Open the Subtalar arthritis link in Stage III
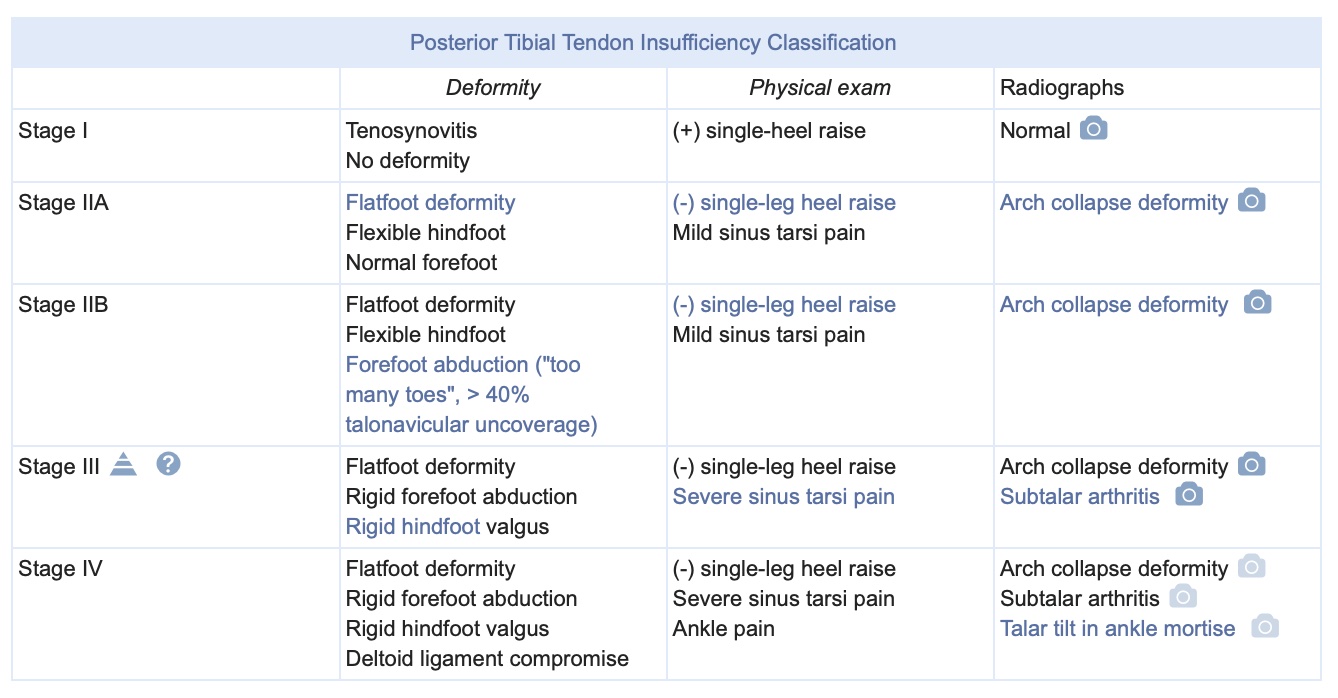This screenshot has width=1338, height=698. tap(1079, 497)
